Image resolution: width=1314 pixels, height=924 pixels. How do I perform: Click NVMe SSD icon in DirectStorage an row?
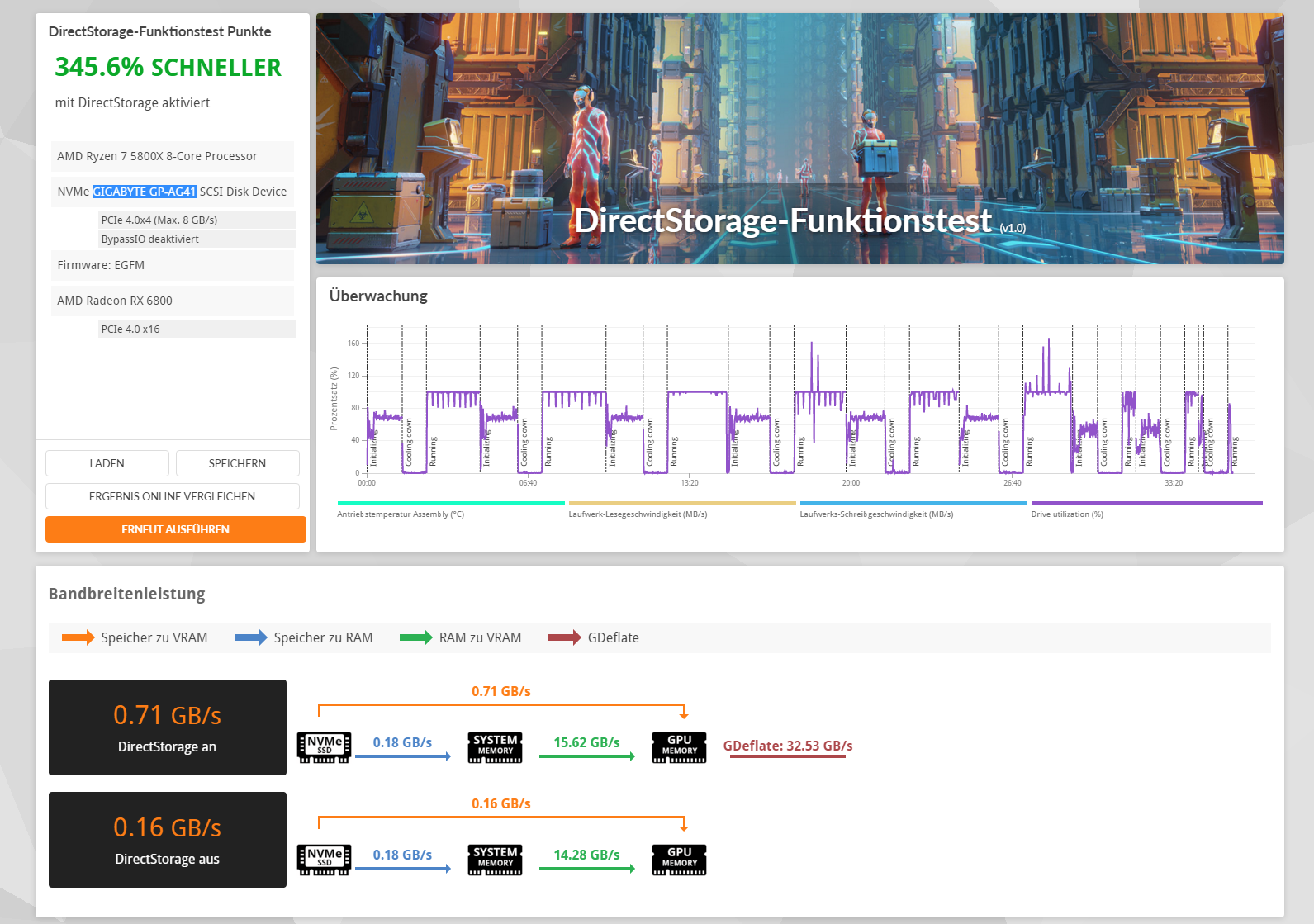click(x=324, y=747)
